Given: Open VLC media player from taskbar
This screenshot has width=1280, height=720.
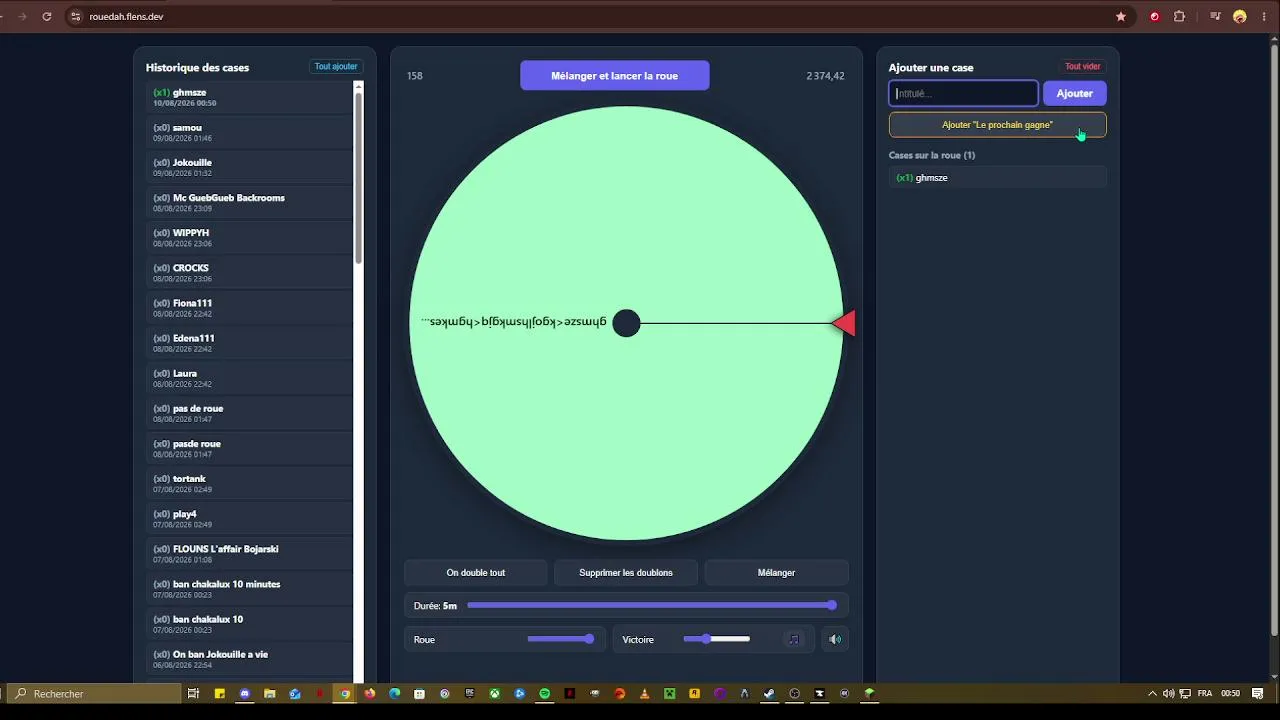Looking at the screenshot, I should tap(644, 693).
